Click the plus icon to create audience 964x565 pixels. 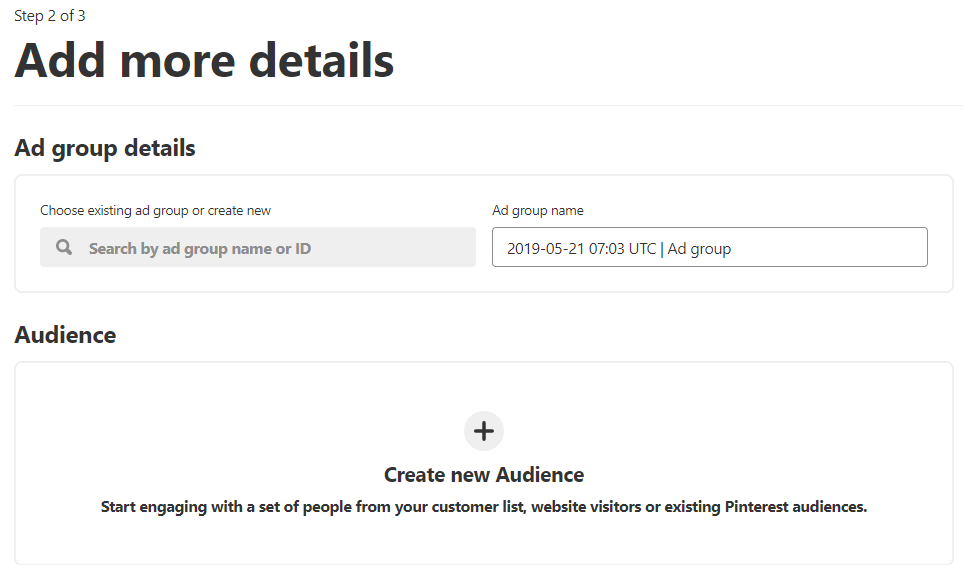[484, 431]
